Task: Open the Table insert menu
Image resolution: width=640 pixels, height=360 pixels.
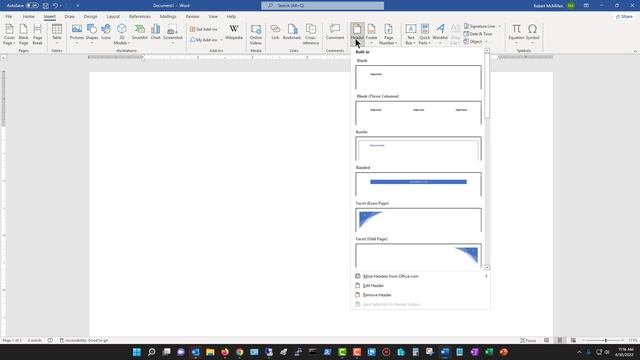Action: [x=57, y=34]
